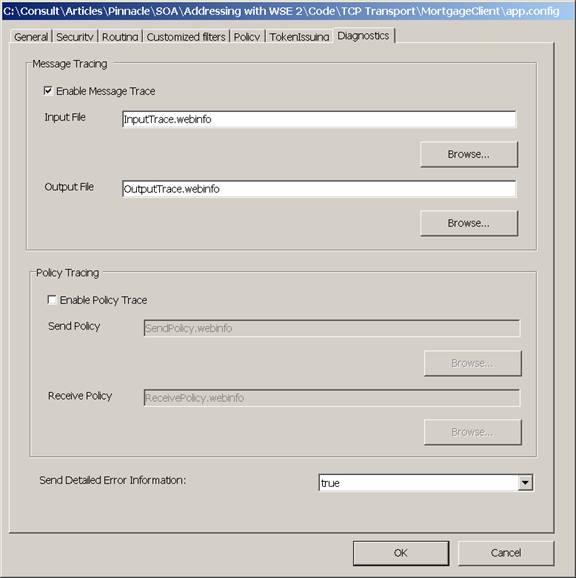Confirm settings with OK button
576x578 pixels.
pyautogui.click(x=401, y=553)
